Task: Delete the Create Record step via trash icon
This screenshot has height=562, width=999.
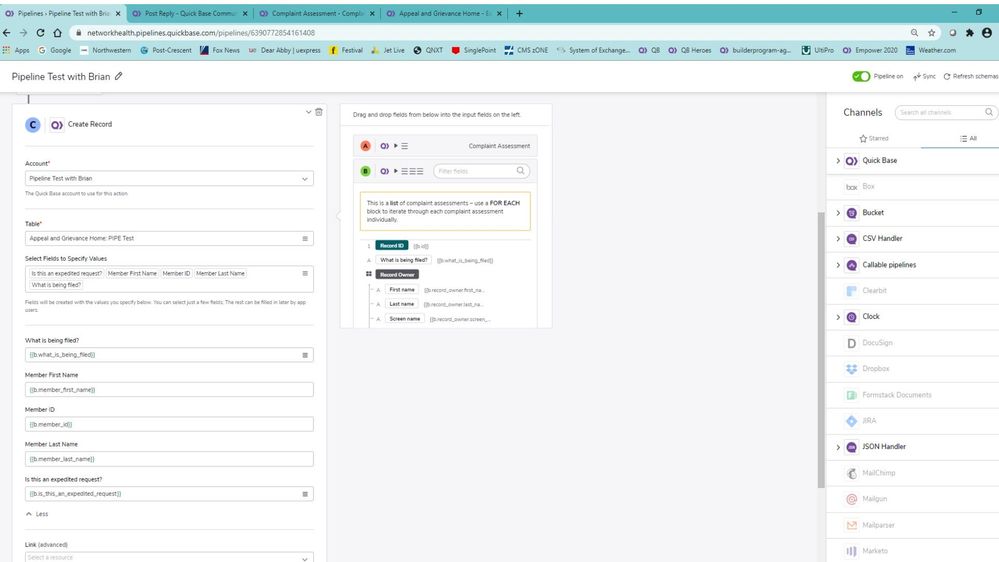Action: 319,112
